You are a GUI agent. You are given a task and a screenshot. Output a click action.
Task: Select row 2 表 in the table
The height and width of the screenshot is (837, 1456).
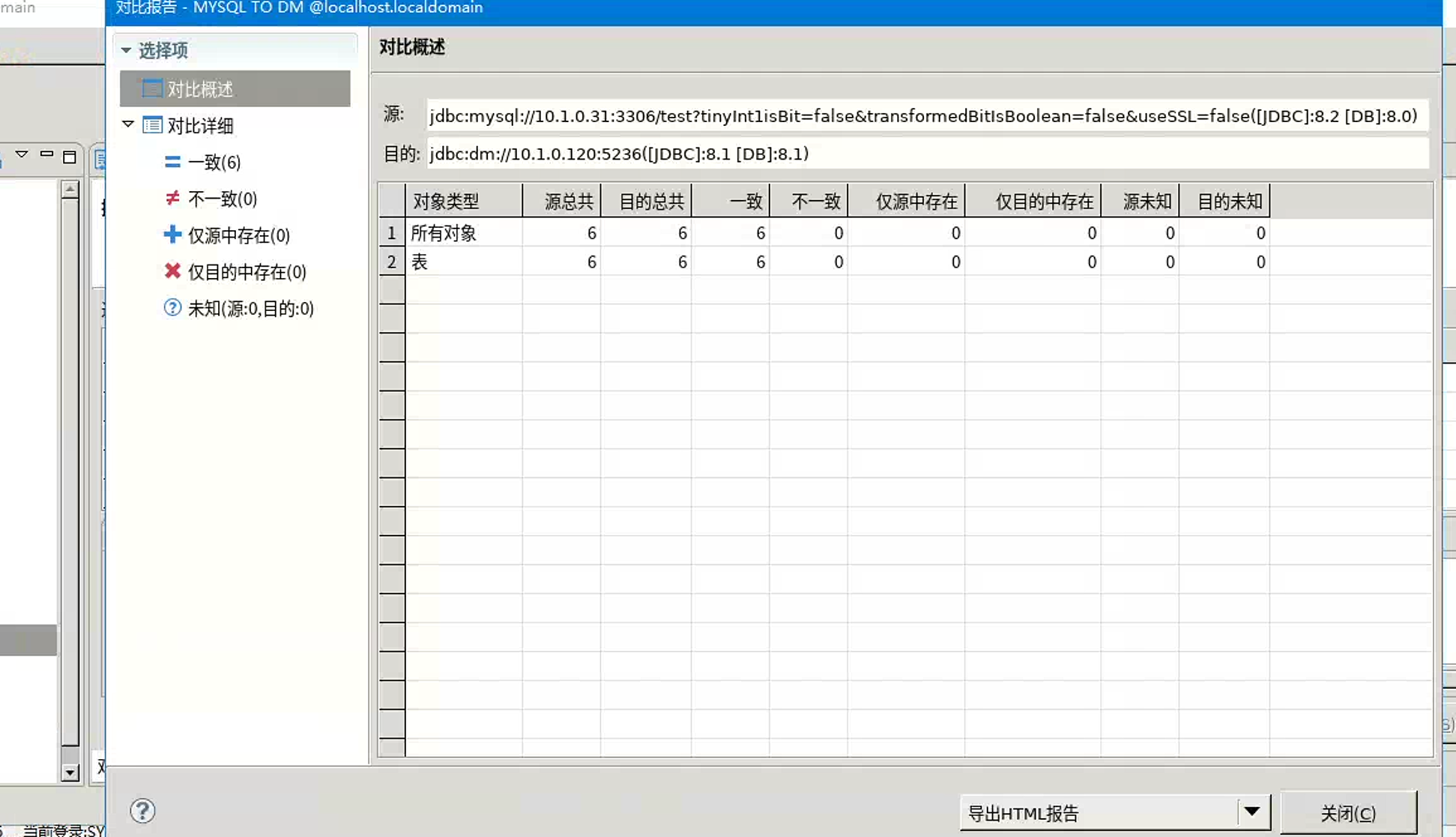(420, 262)
